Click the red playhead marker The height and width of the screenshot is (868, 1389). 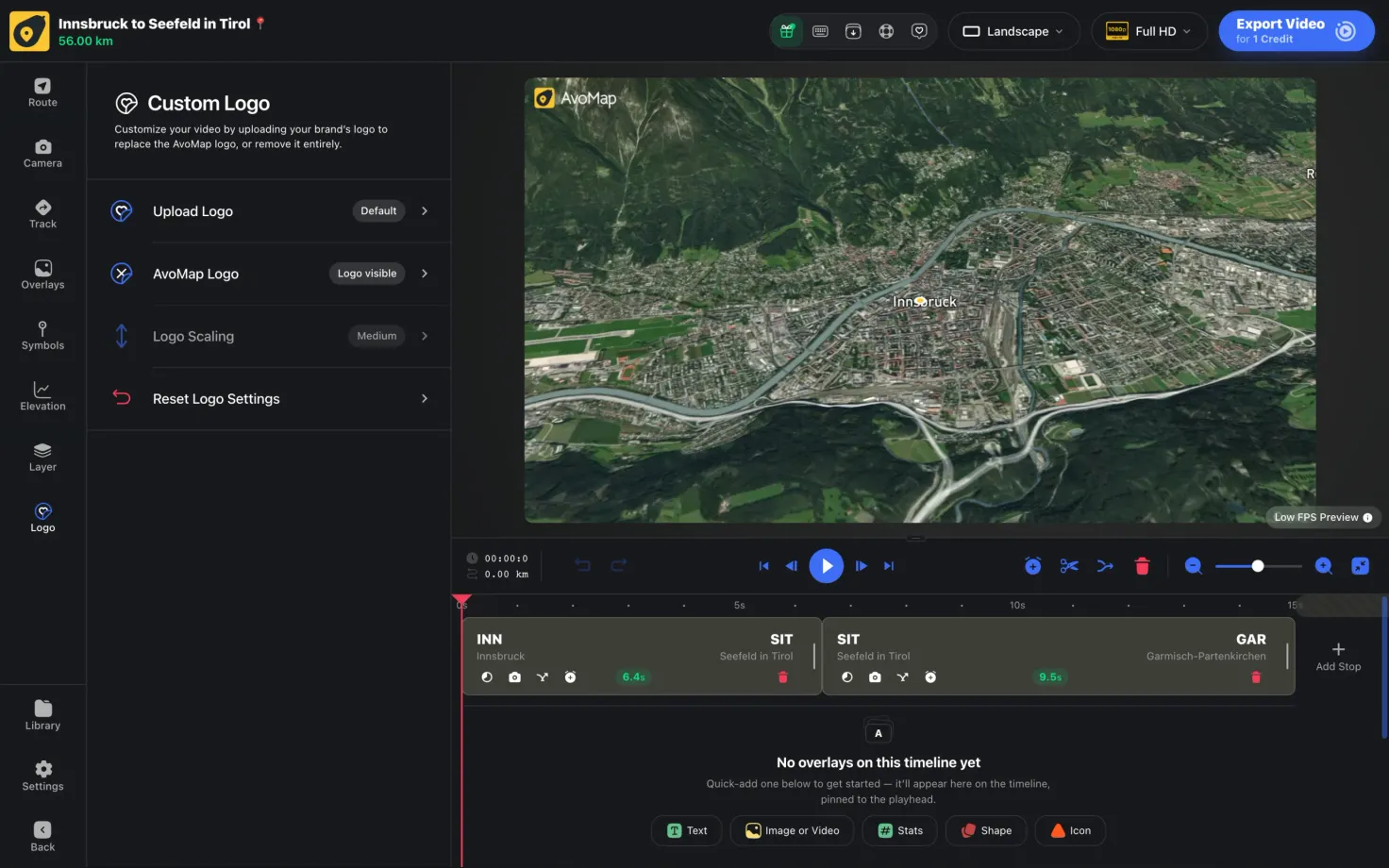[x=461, y=600]
